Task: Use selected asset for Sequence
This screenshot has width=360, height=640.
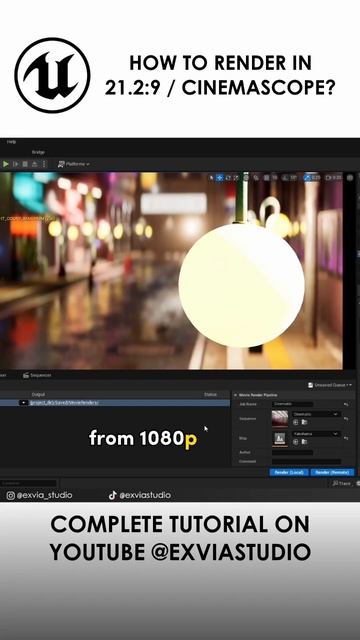Action: point(296,422)
